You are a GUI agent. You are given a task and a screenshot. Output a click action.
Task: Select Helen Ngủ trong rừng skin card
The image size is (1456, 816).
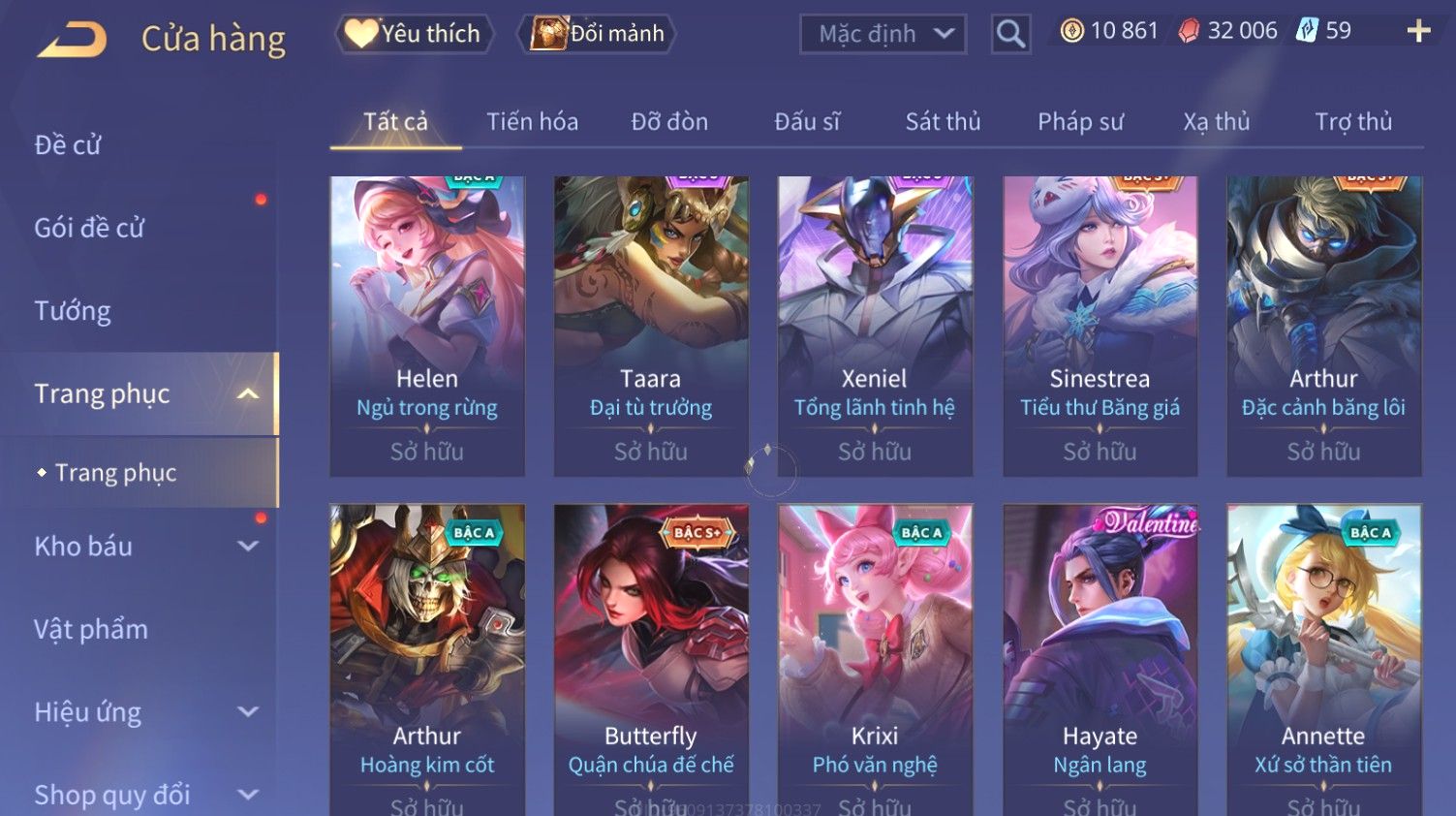[x=427, y=327]
